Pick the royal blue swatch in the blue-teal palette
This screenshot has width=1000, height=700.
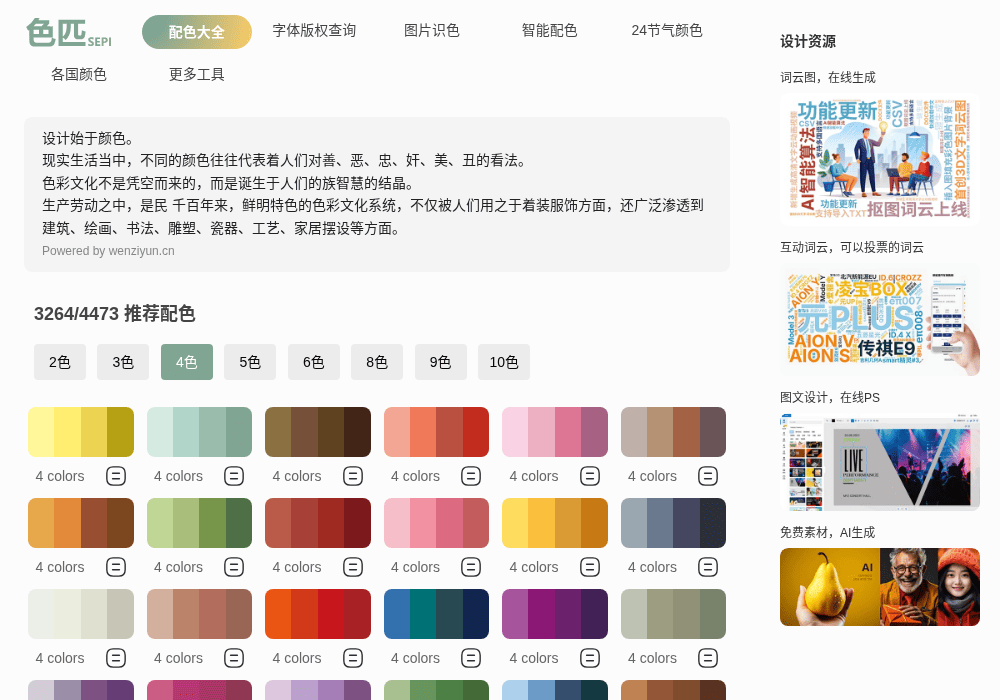click(x=397, y=614)
